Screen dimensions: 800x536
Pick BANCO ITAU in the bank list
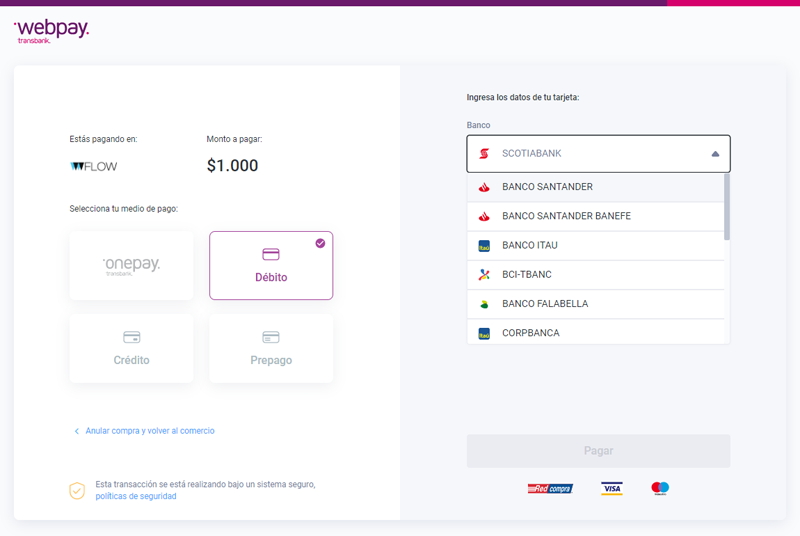click(595, 245)
